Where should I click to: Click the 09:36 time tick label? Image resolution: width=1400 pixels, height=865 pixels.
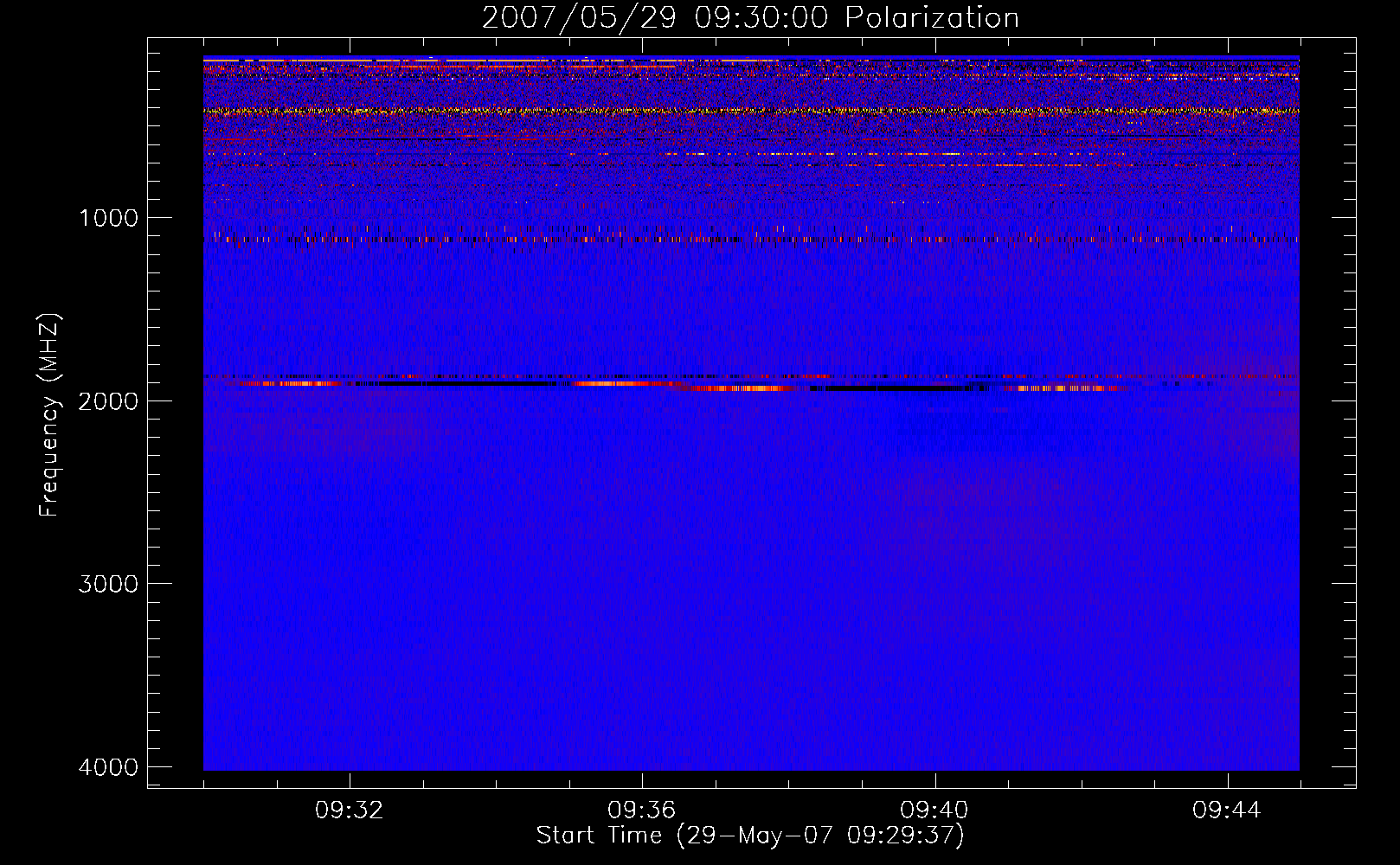point(642,811)
